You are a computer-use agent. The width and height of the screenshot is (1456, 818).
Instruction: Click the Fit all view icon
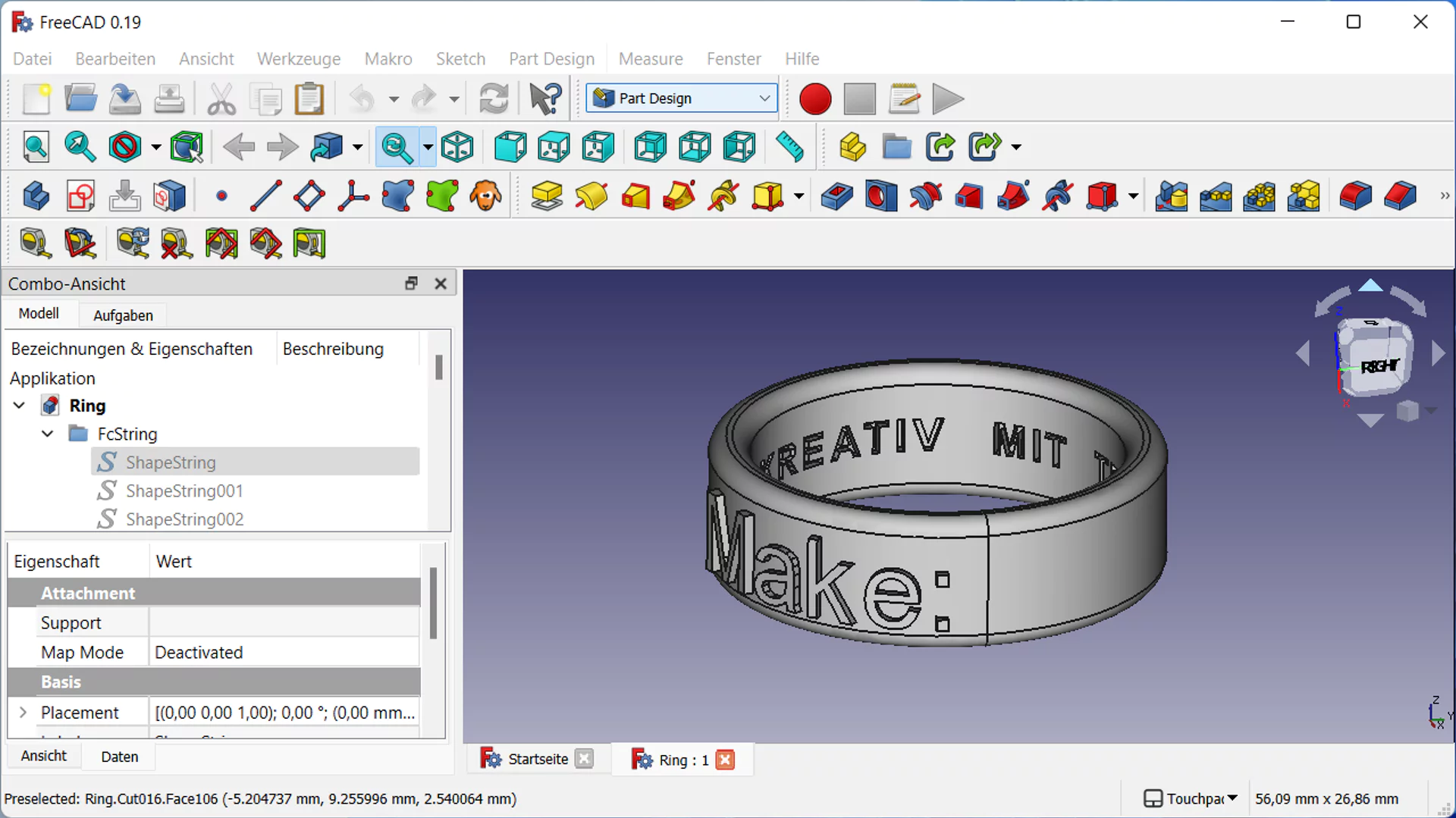coord(36,147)
